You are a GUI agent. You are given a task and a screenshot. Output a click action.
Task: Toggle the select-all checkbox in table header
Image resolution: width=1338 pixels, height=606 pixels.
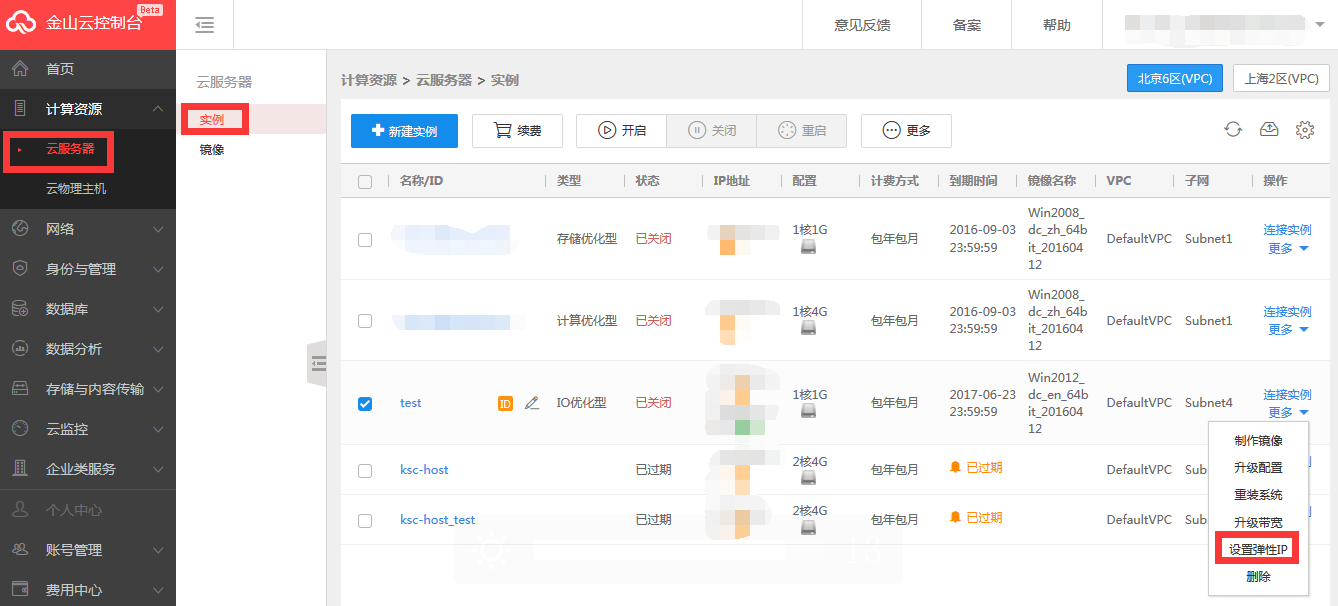(365, 181)
